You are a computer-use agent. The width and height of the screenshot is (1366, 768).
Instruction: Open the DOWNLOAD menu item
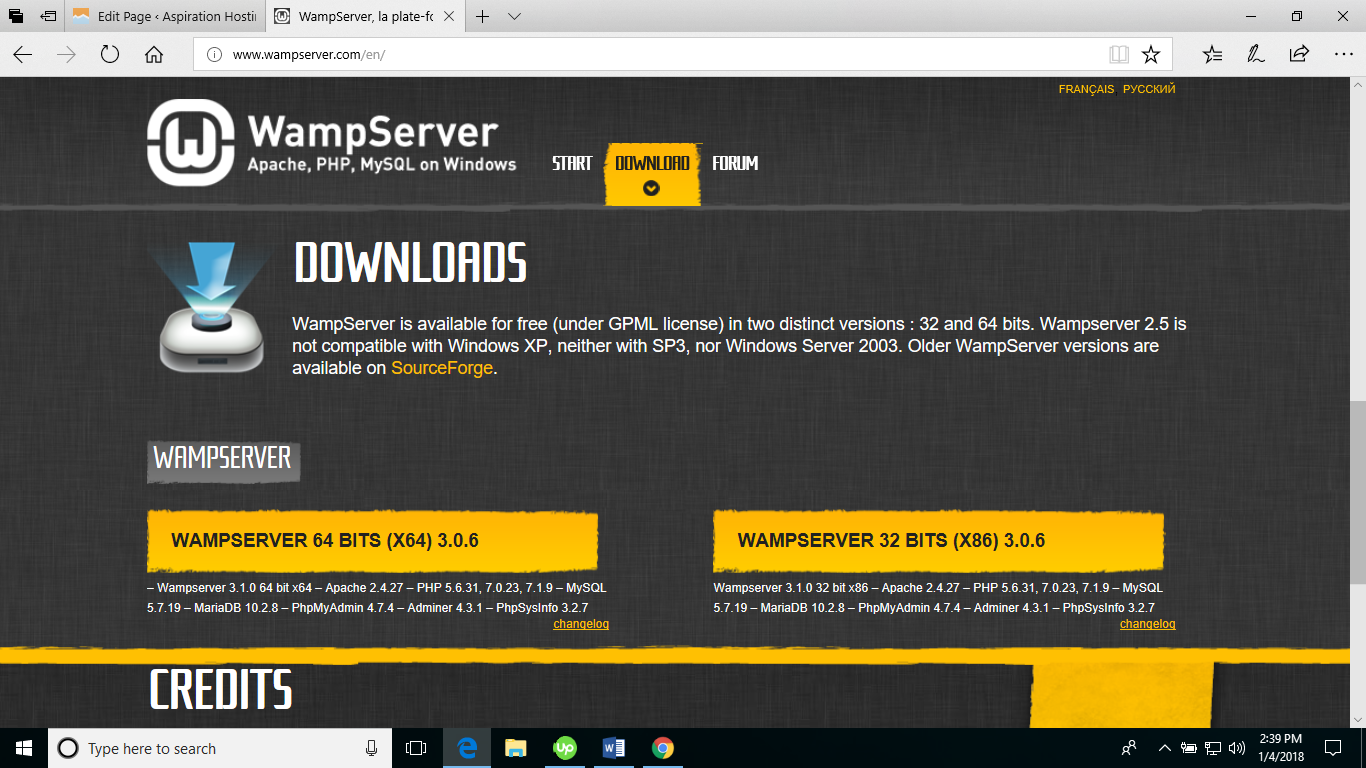click(652, 173)
